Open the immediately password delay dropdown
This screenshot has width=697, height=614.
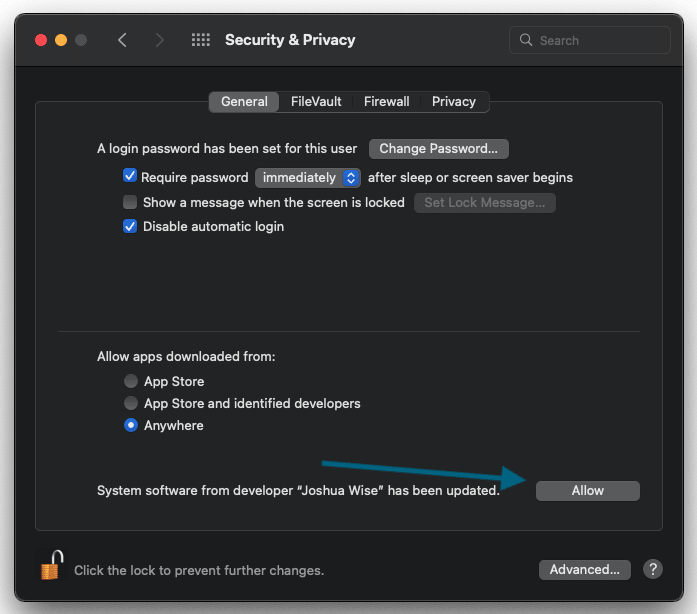click(308, 178)
